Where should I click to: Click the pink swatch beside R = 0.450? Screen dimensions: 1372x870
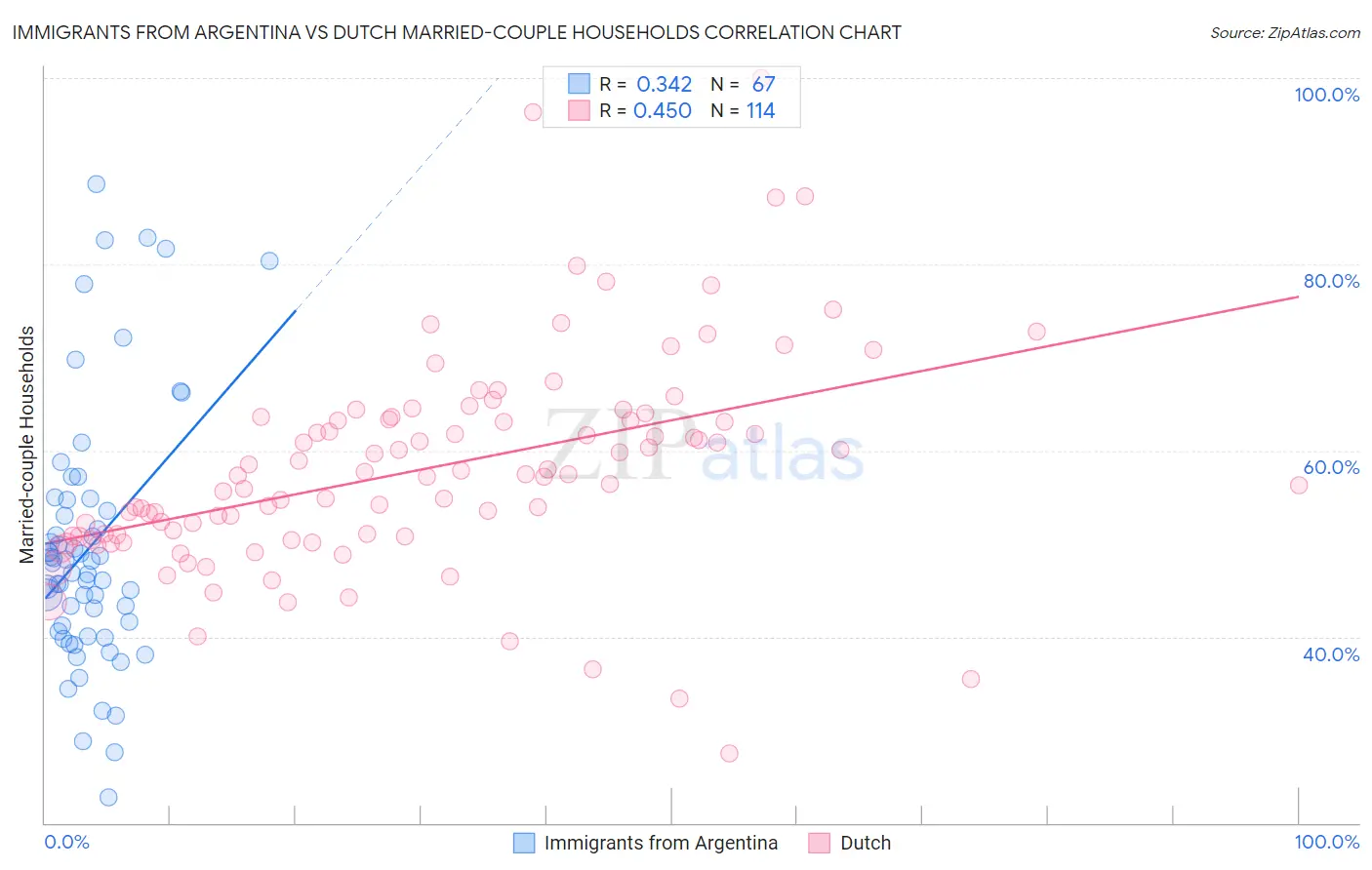pyautogui.click(x=580, y=110)
